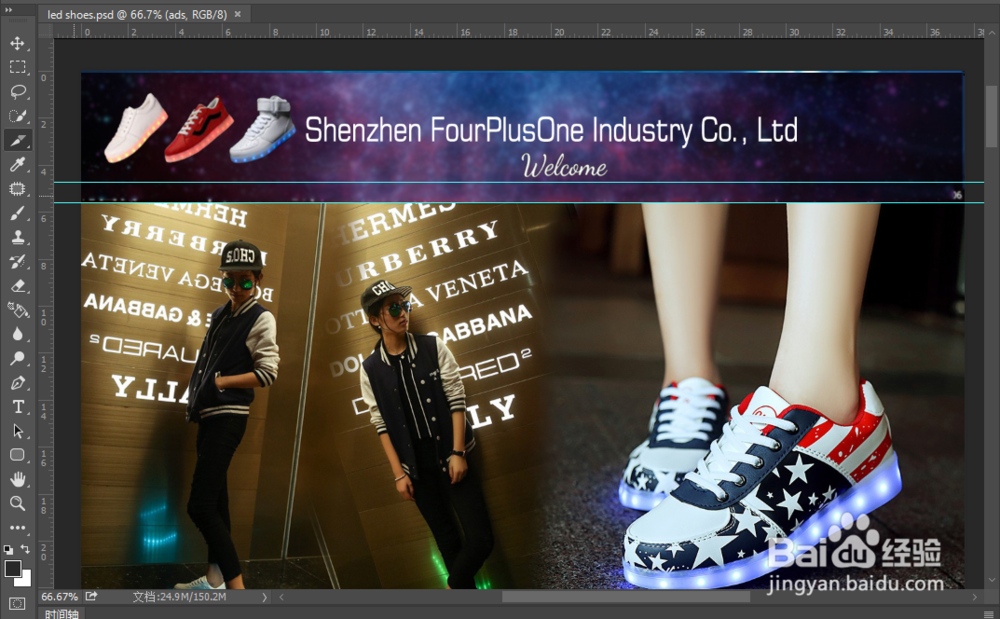Select the Brush tool

[17, 213]
